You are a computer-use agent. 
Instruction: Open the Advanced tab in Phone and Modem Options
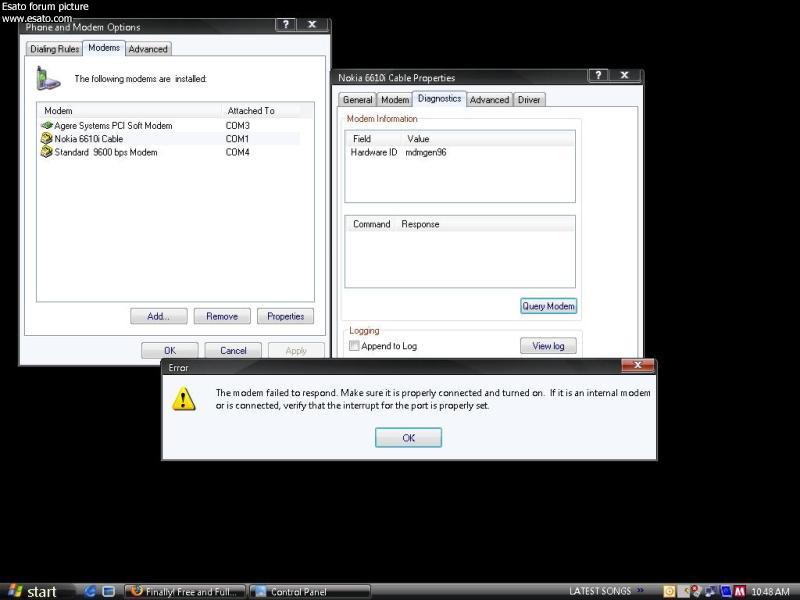click(148, 49)
